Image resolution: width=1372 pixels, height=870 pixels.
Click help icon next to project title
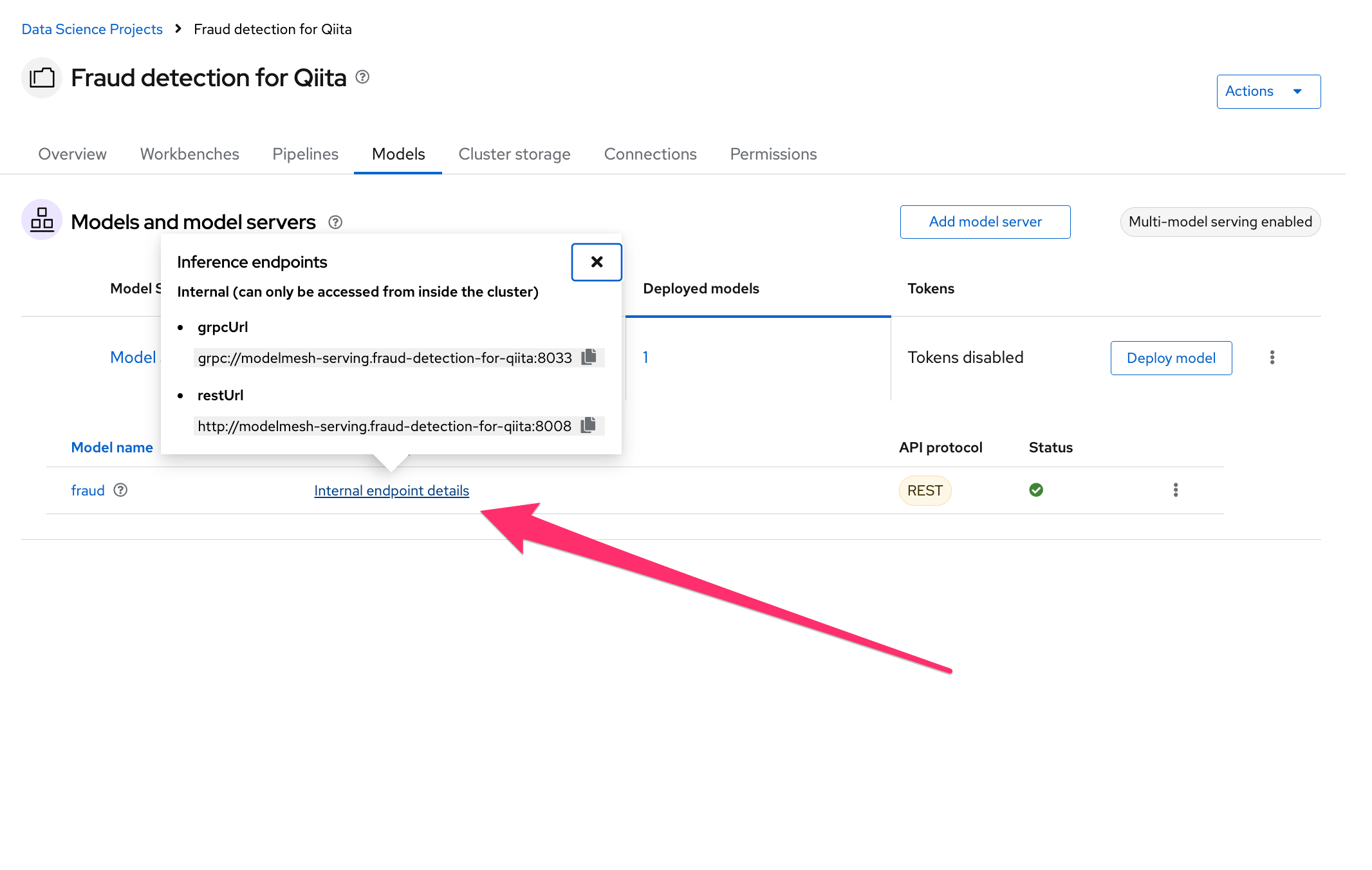click(x=362, y=77)
